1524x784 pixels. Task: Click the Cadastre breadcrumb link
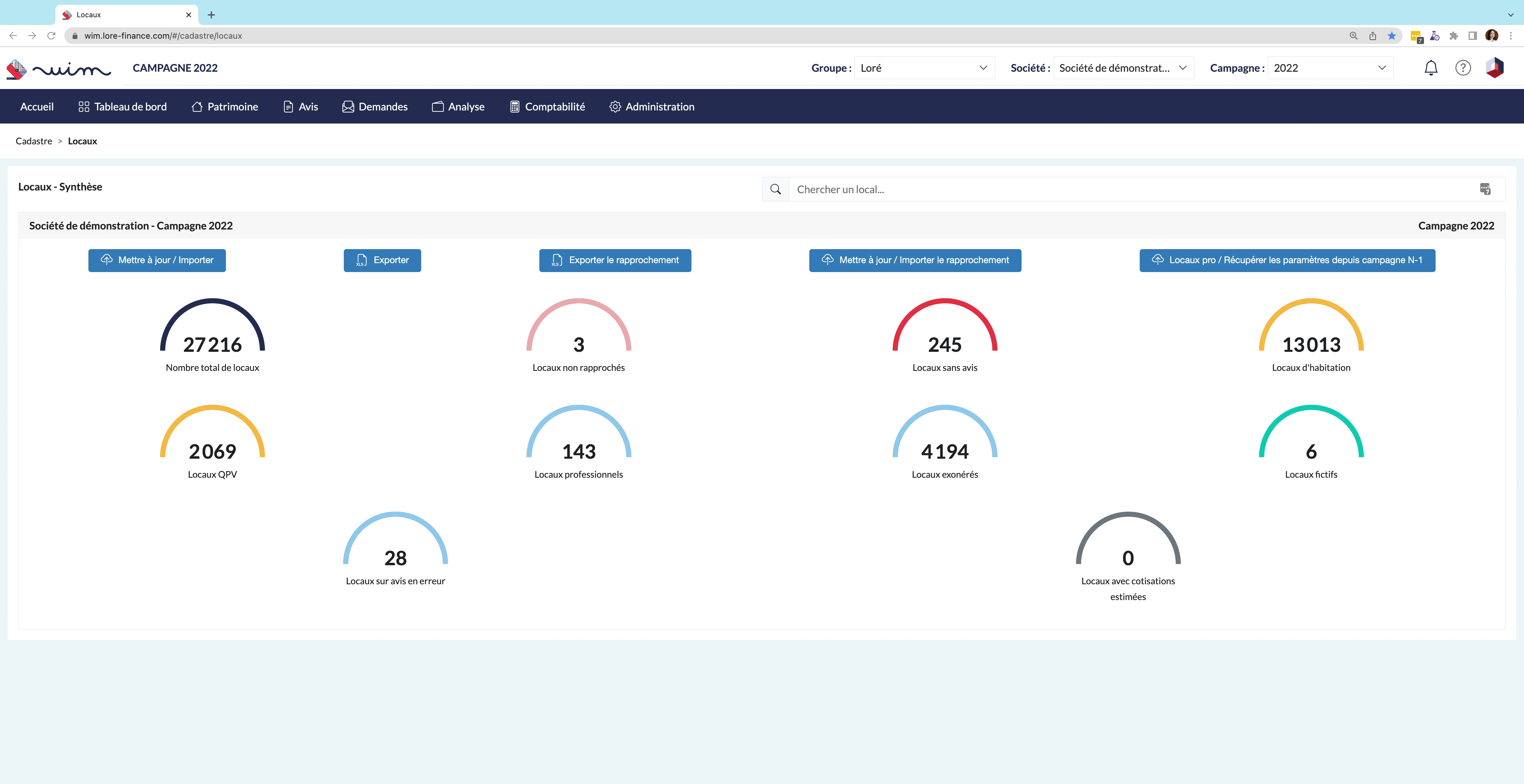(x=34, y=141)
